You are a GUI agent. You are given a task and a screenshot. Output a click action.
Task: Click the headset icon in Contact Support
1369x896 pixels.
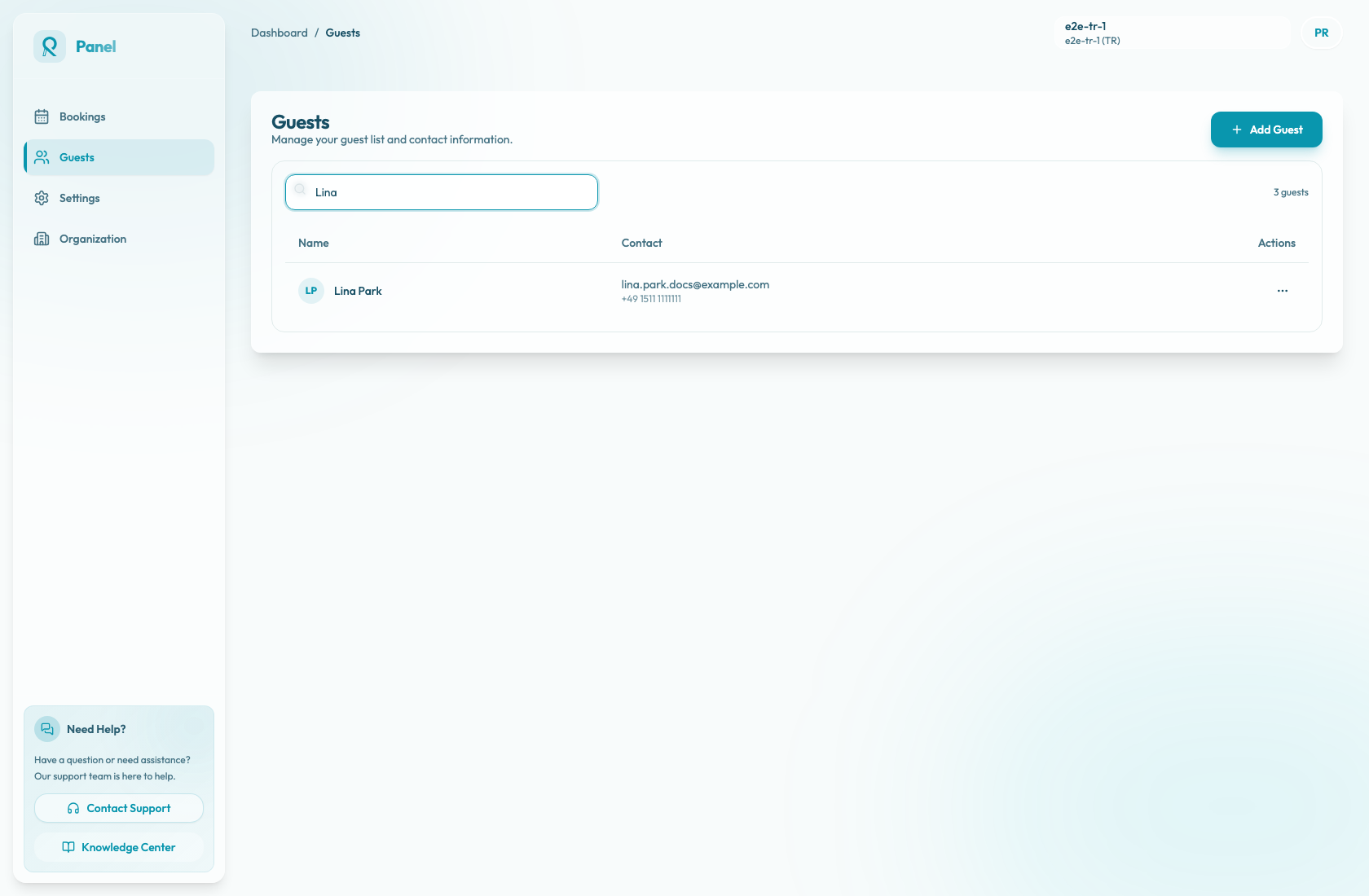tap(73, 808)
